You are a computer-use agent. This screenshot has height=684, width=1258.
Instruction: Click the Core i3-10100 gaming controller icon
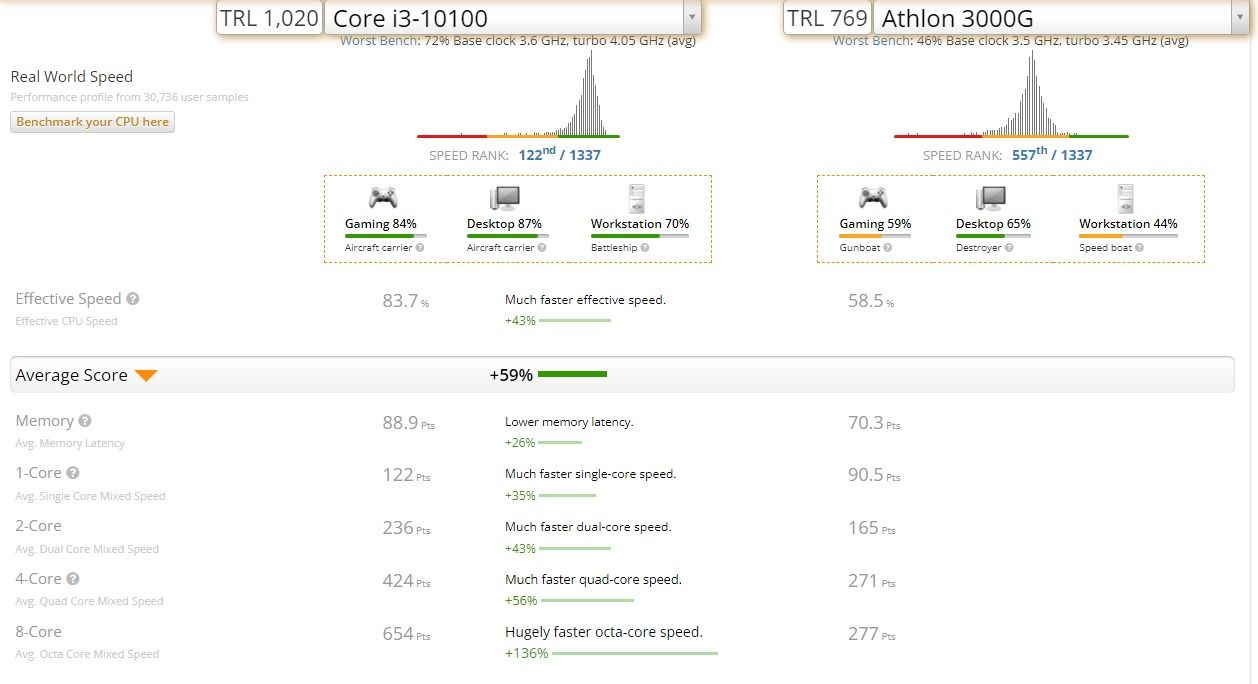coord(382,197)
